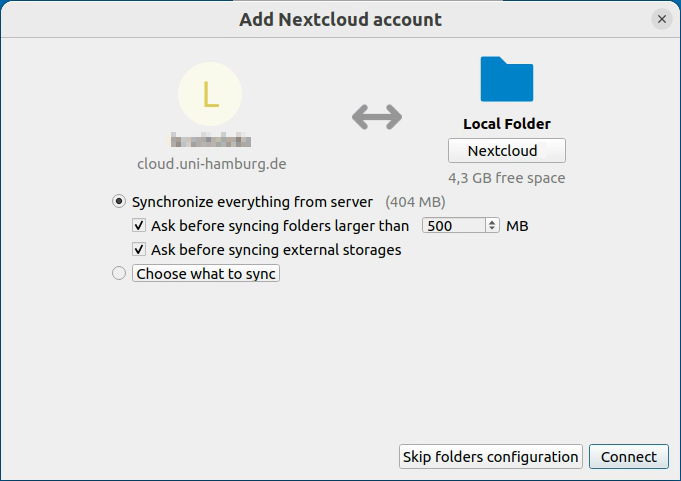Click the blurred username under the avatar
681x481 pixels.
(x=211, y=140)
